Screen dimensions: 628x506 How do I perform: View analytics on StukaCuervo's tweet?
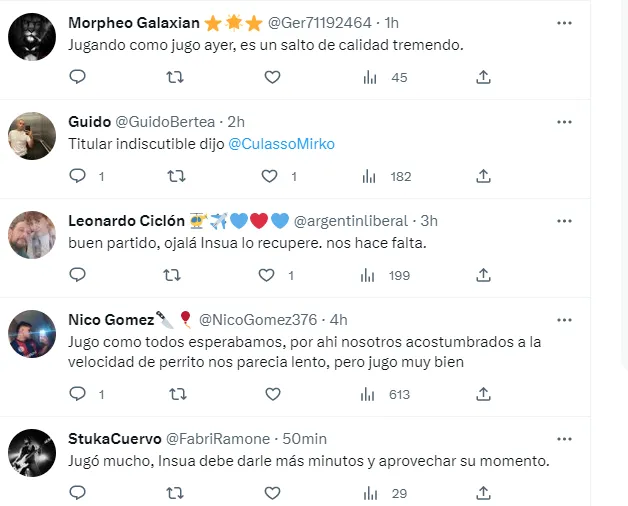[x=369, y=493]
